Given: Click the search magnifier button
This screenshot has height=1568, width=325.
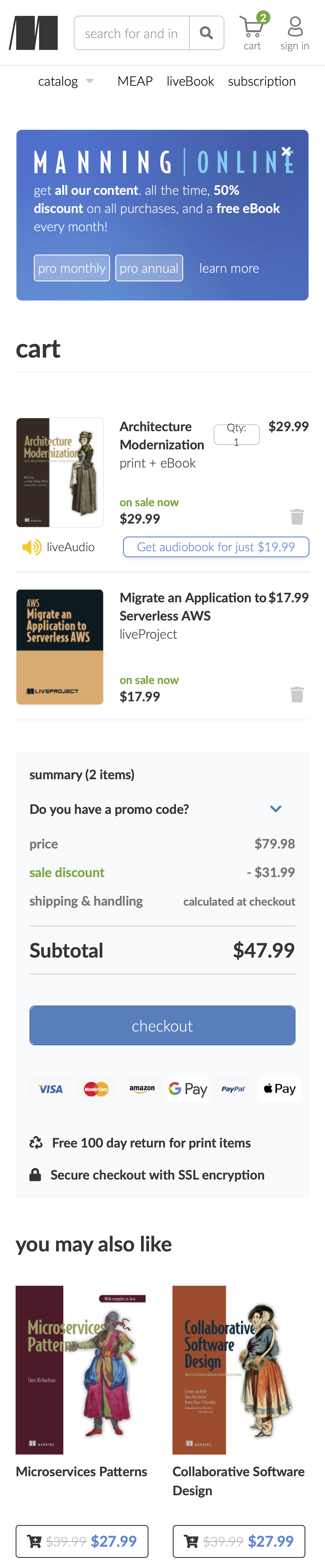Looking at the screenshot, I should point(206,33).
